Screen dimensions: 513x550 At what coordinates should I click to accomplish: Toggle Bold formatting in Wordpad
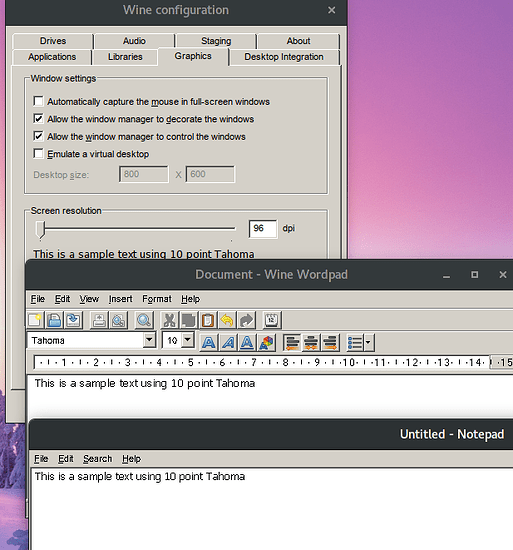209,342
